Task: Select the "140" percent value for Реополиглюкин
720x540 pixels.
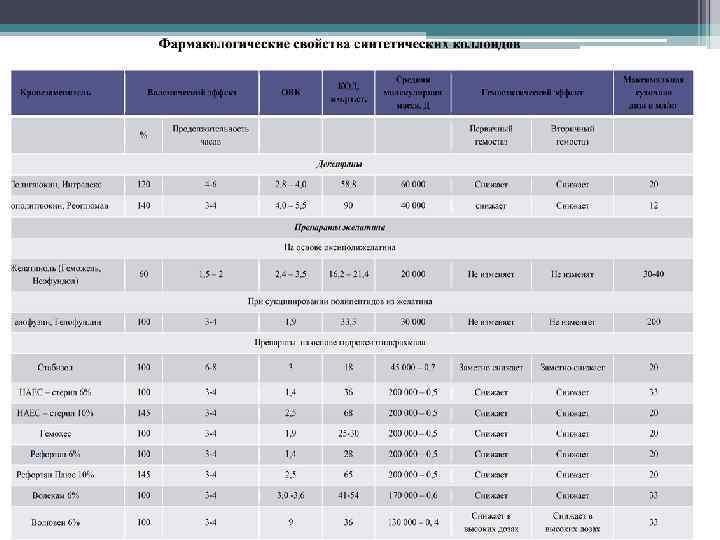Action: [143, 206]
